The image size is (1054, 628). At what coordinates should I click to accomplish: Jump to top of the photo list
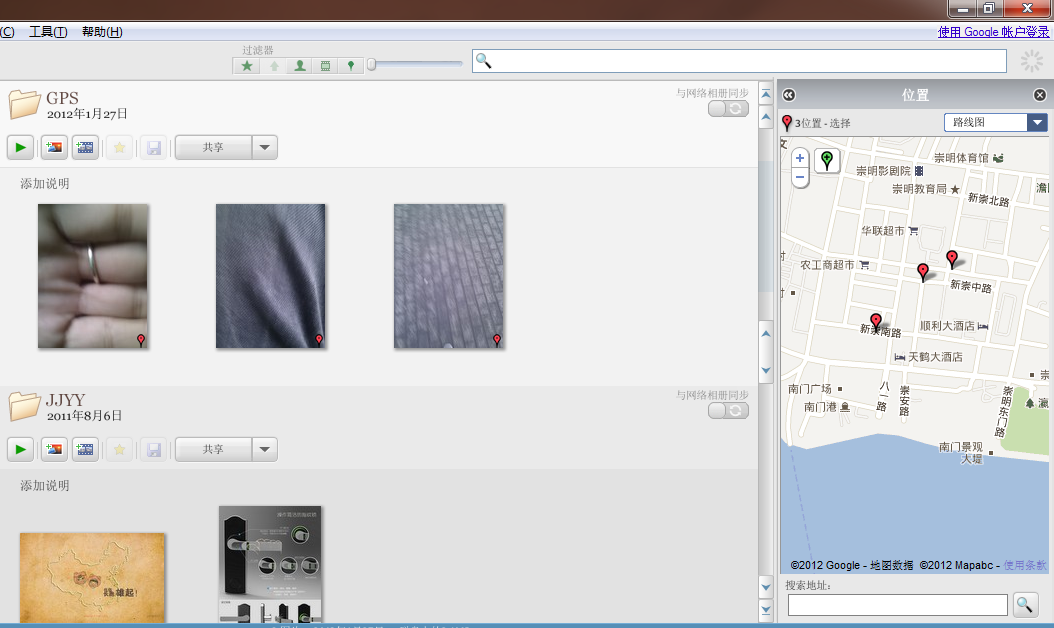[766, 94]
